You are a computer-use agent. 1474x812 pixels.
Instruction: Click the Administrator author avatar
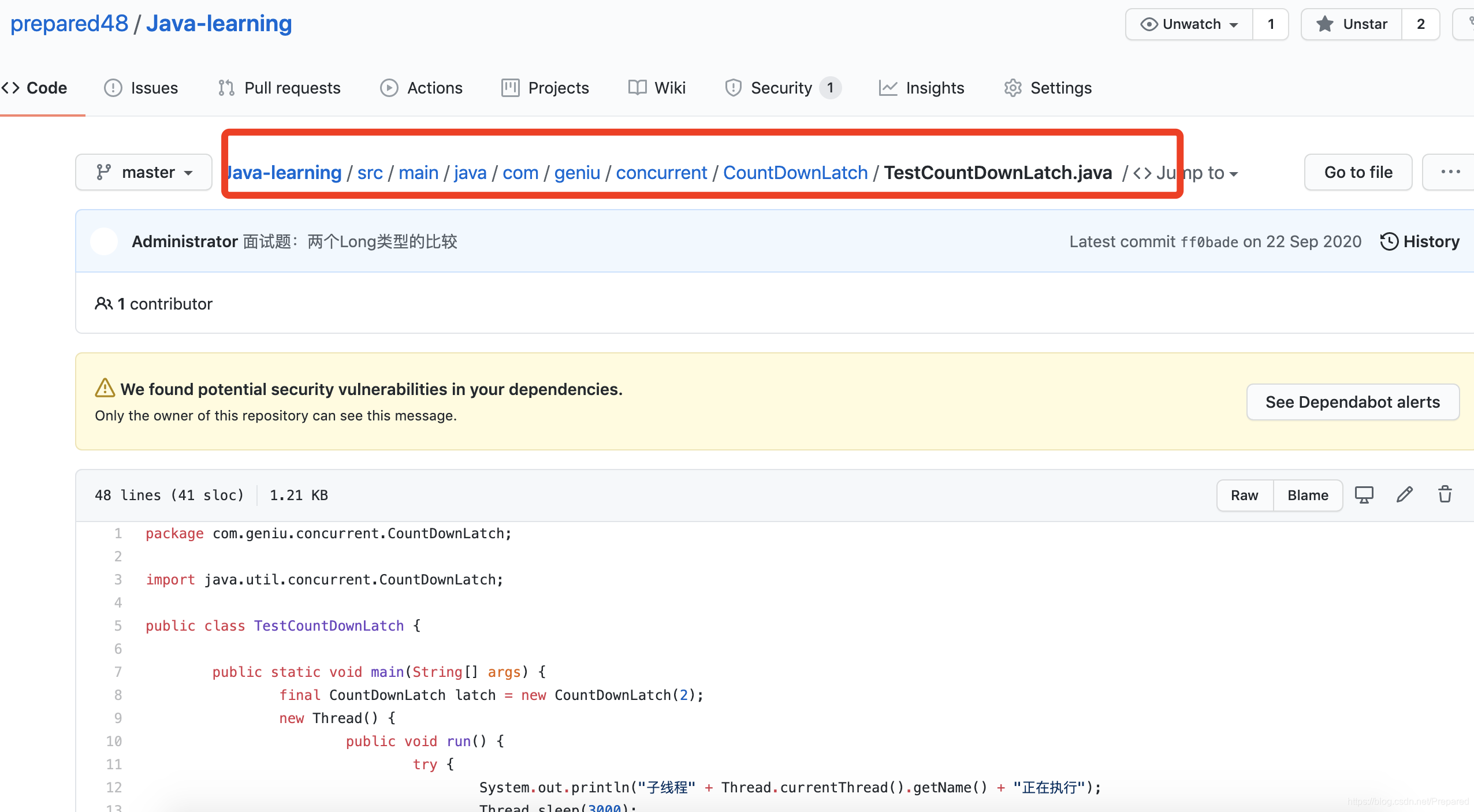(x=105, y=241)
